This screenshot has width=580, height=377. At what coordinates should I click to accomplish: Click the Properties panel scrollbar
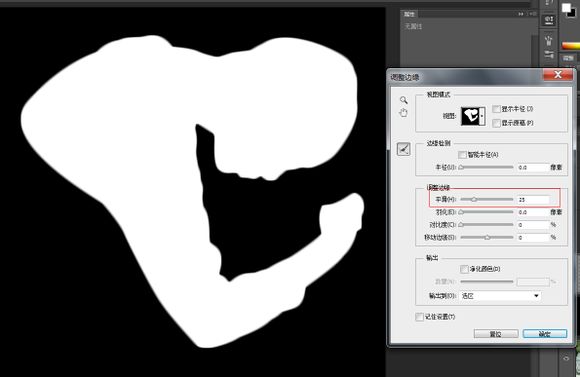tap(534, 52)
